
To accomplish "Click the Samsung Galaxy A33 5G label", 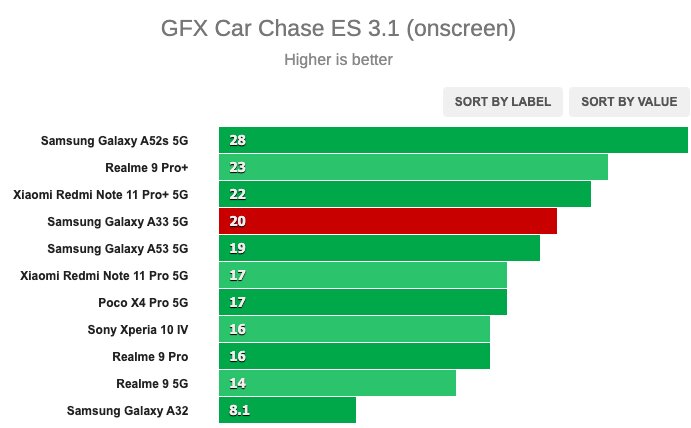I will click(x=118, y=222).
